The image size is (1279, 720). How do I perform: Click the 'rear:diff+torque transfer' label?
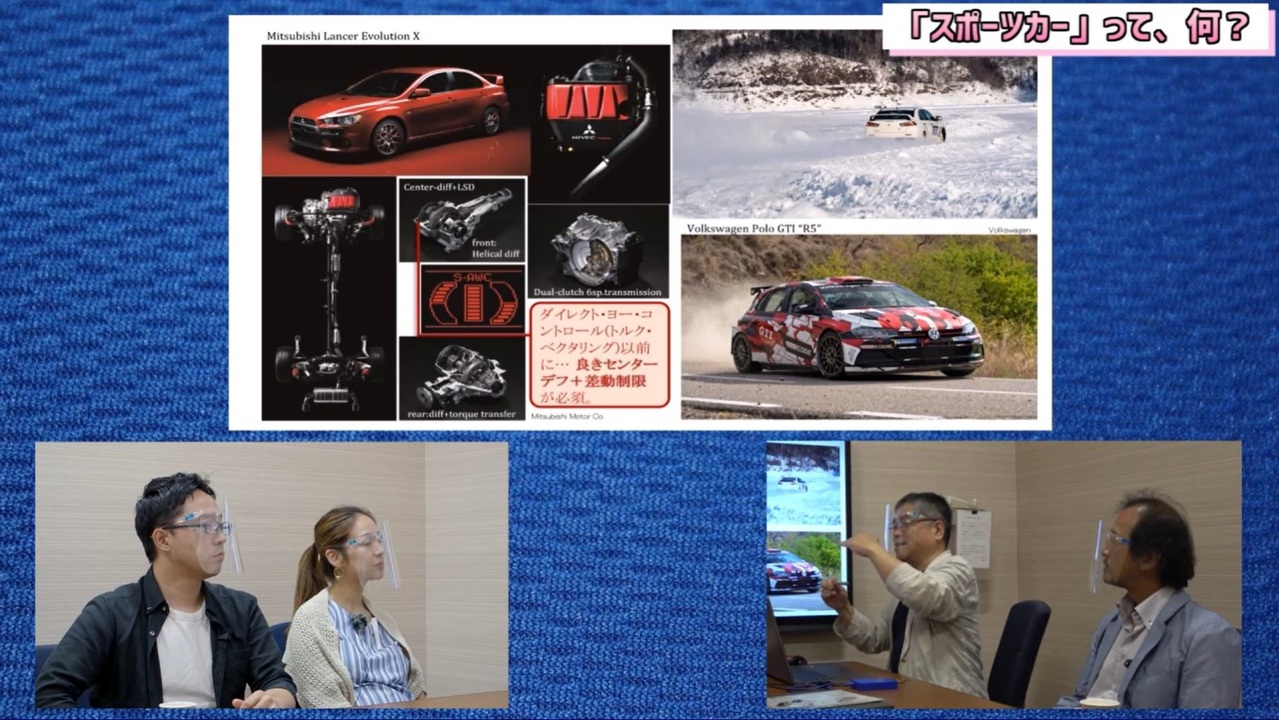pos(461,414)
